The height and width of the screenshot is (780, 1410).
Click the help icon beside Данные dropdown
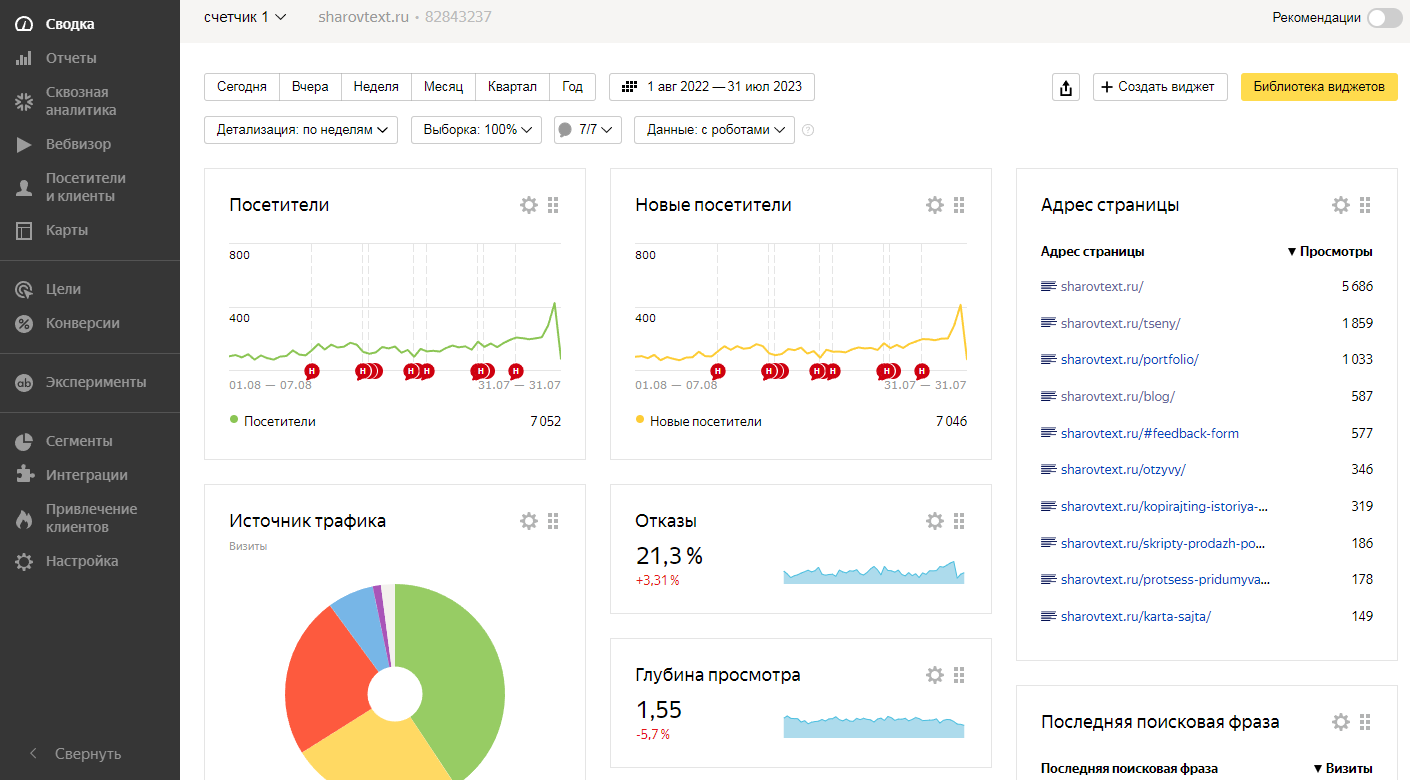pyautogui.click(x=808, y=130)
